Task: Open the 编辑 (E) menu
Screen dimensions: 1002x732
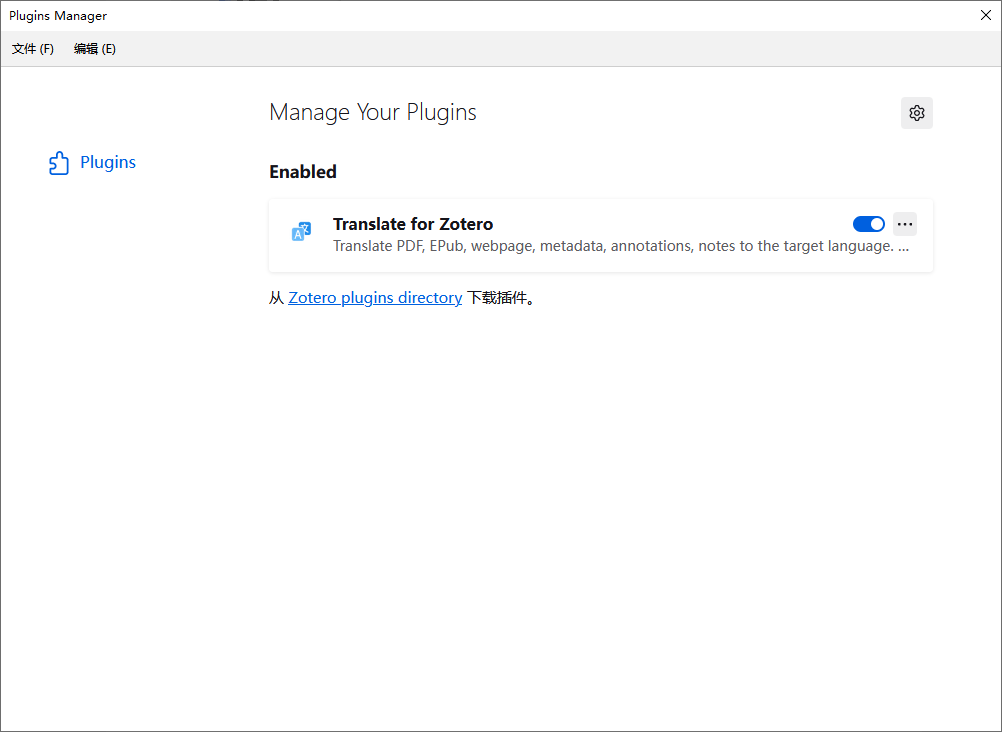Action: click(x=95, y=49)
